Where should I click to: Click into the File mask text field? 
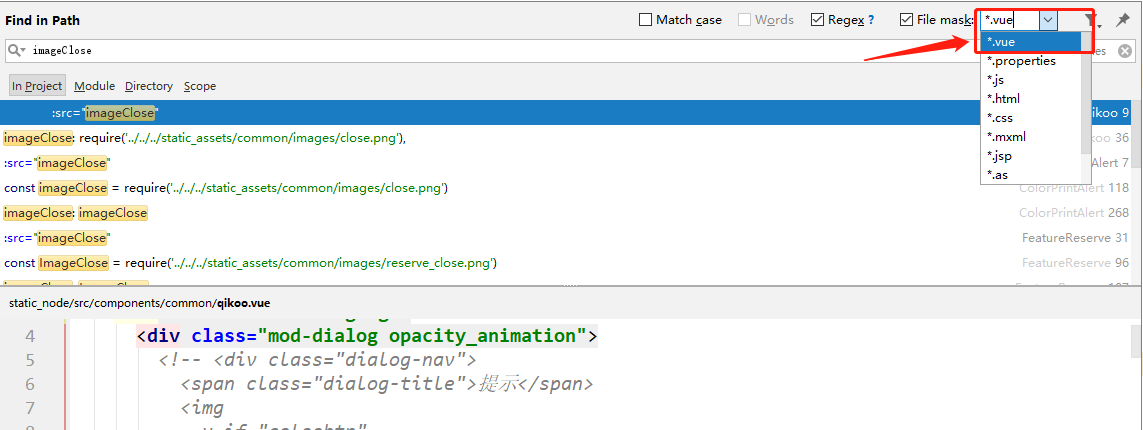(1010, 20)
